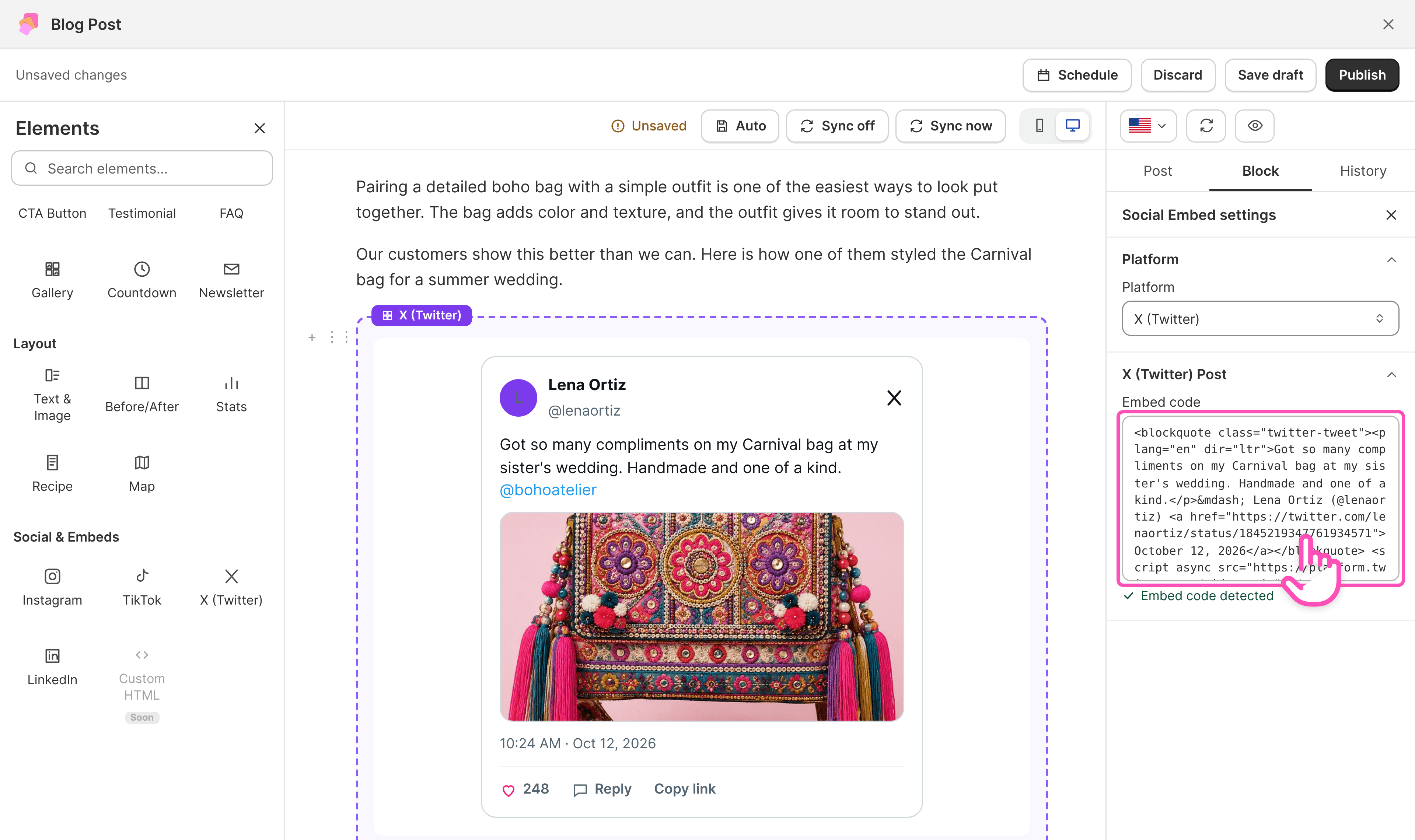Viewport: 1415px width, 840px height.
Task: Switch to desktop preview mode
Action: tap(1073, 126)
